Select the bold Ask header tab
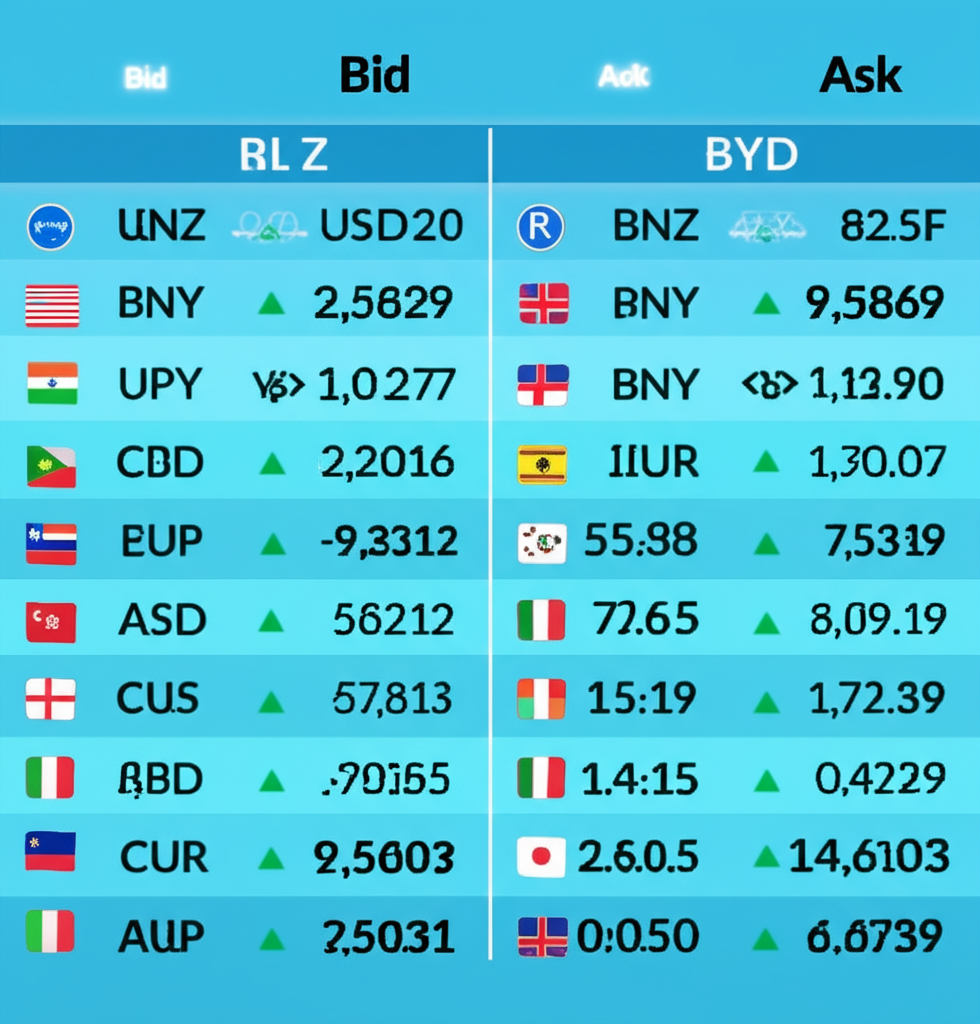Screen dimensions: 980x1024 pos(860,76)
